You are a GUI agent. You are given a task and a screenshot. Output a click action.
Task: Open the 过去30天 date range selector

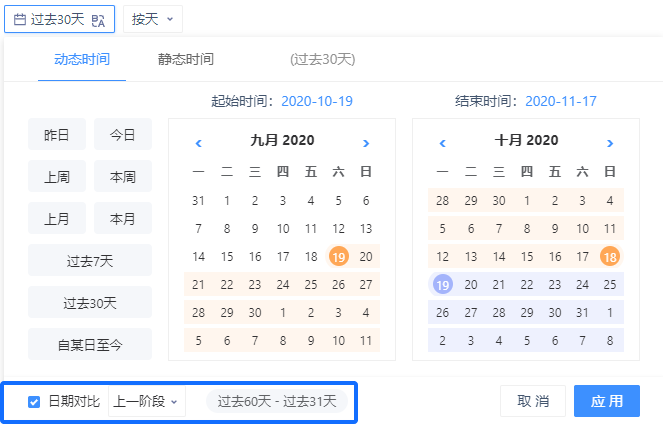[60, 19]
